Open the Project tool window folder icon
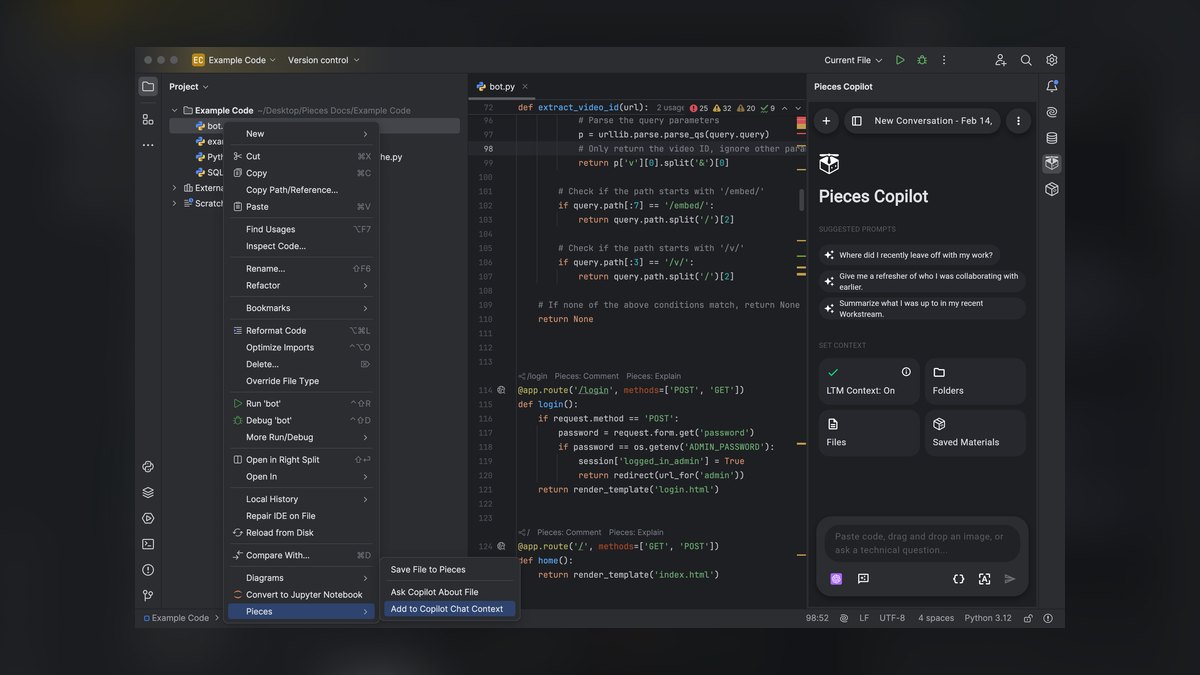 [x=148, y=87]
